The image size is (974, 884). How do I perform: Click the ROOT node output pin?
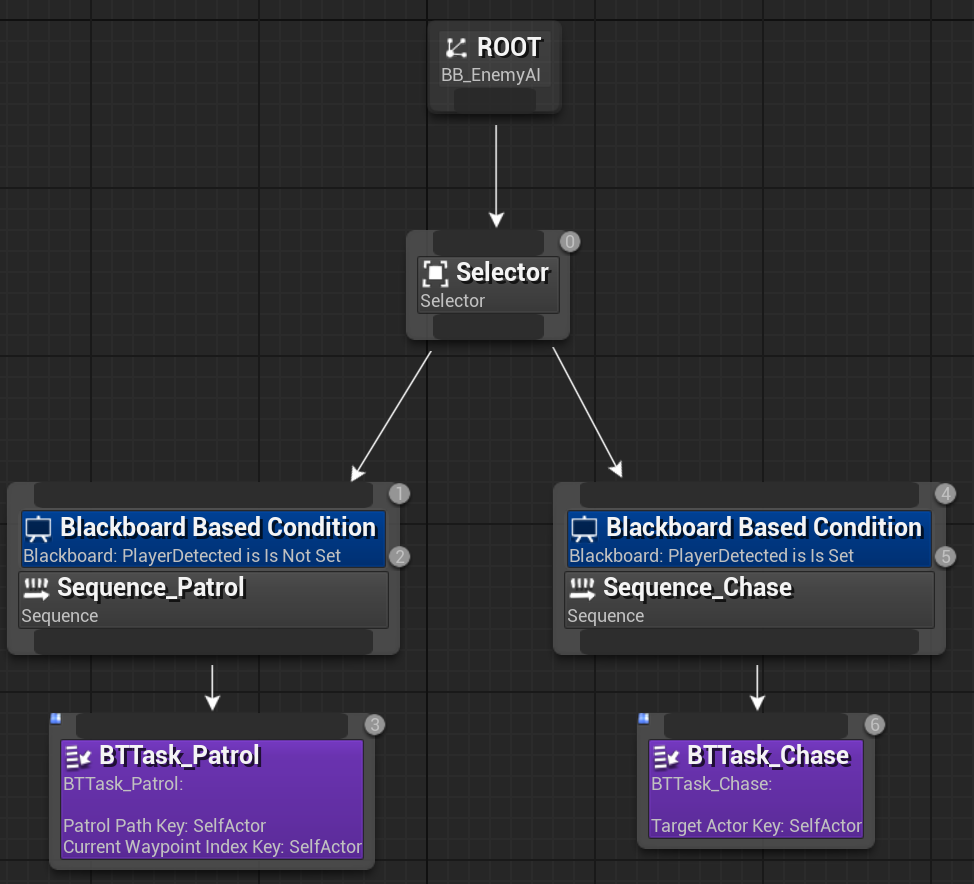click(x=495, y=99)
